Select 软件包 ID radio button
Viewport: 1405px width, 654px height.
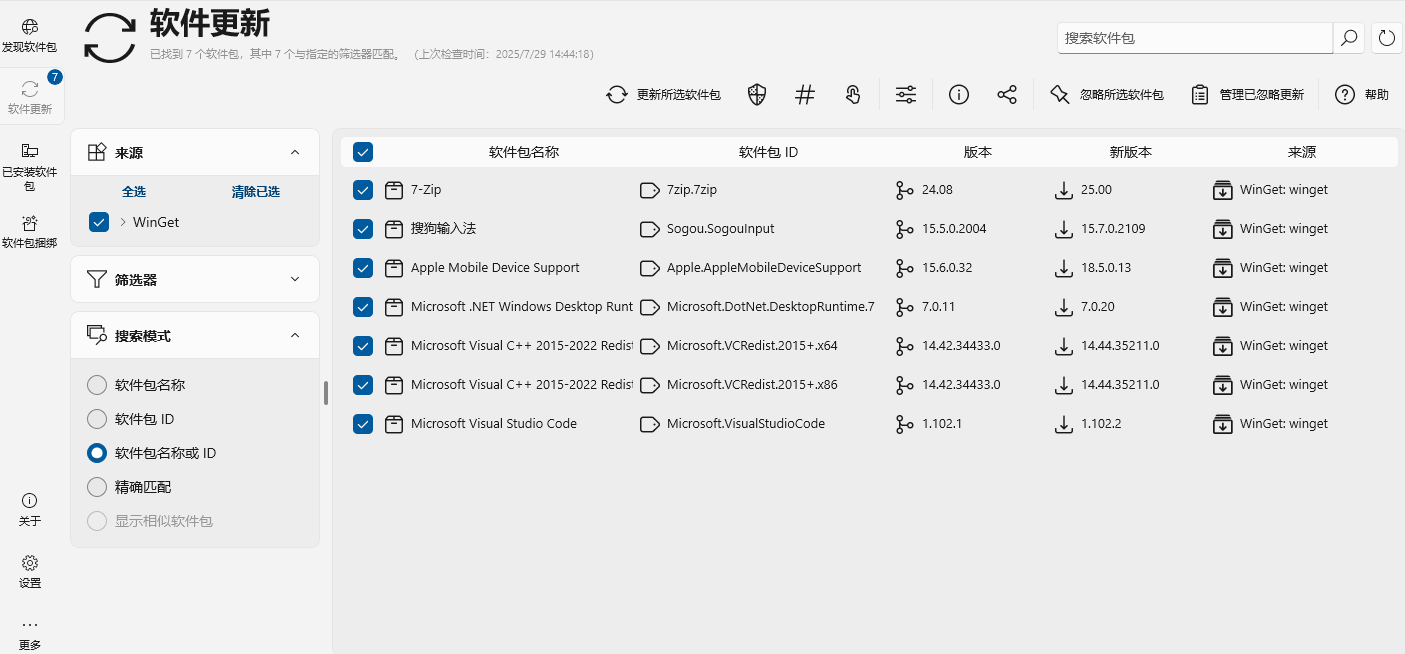97,419
